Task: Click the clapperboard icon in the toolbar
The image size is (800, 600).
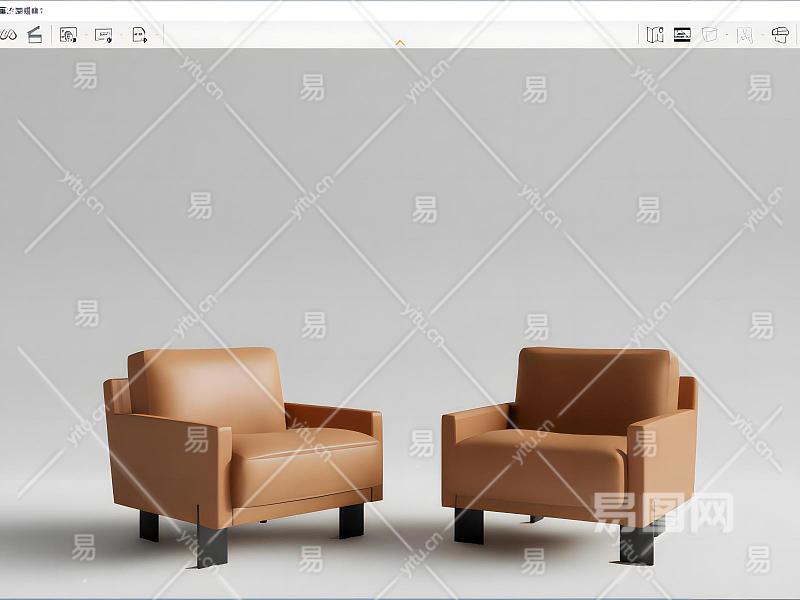Action: click(35, 35)
